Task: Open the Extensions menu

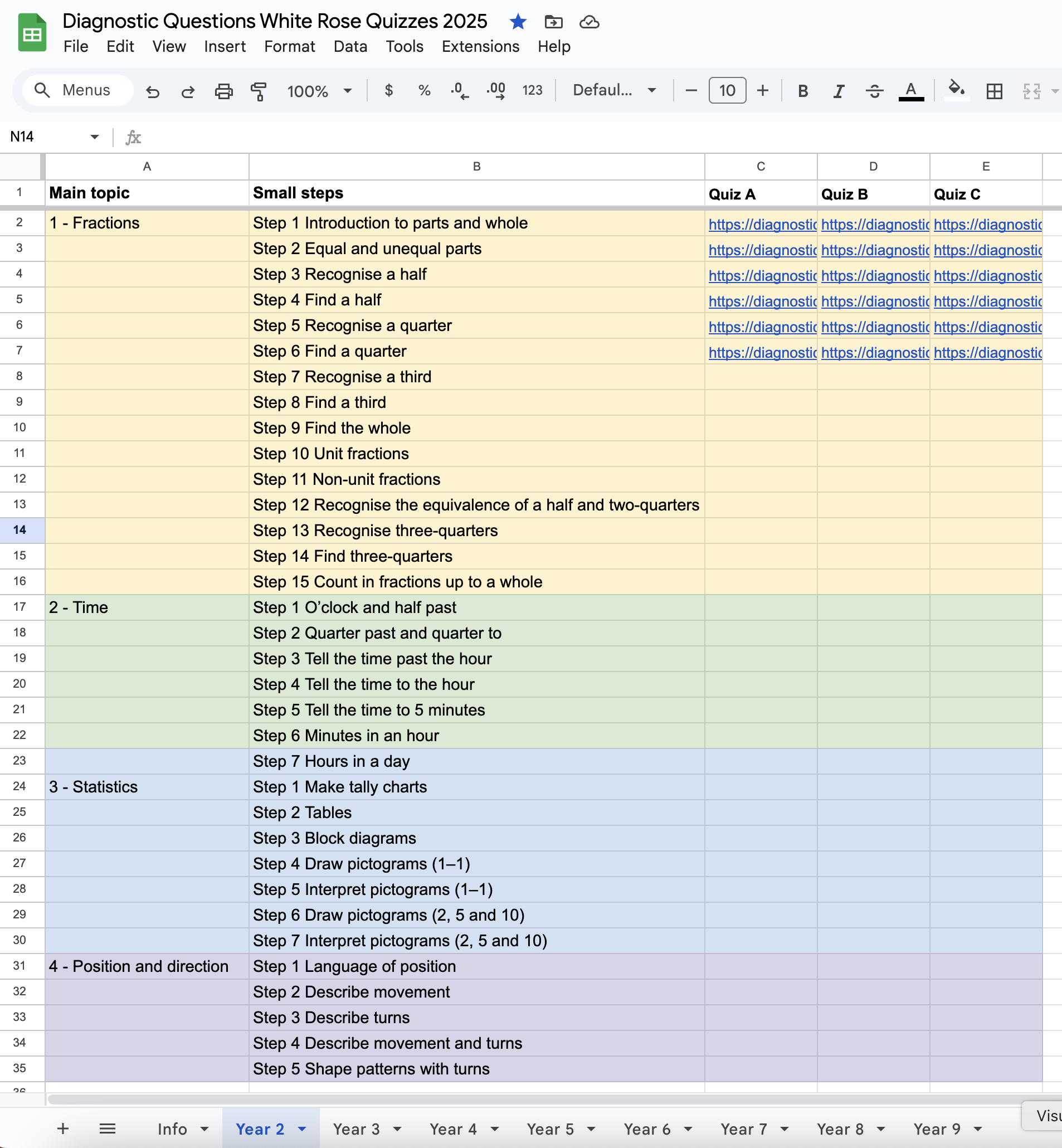Action: (x=480, y=47)
